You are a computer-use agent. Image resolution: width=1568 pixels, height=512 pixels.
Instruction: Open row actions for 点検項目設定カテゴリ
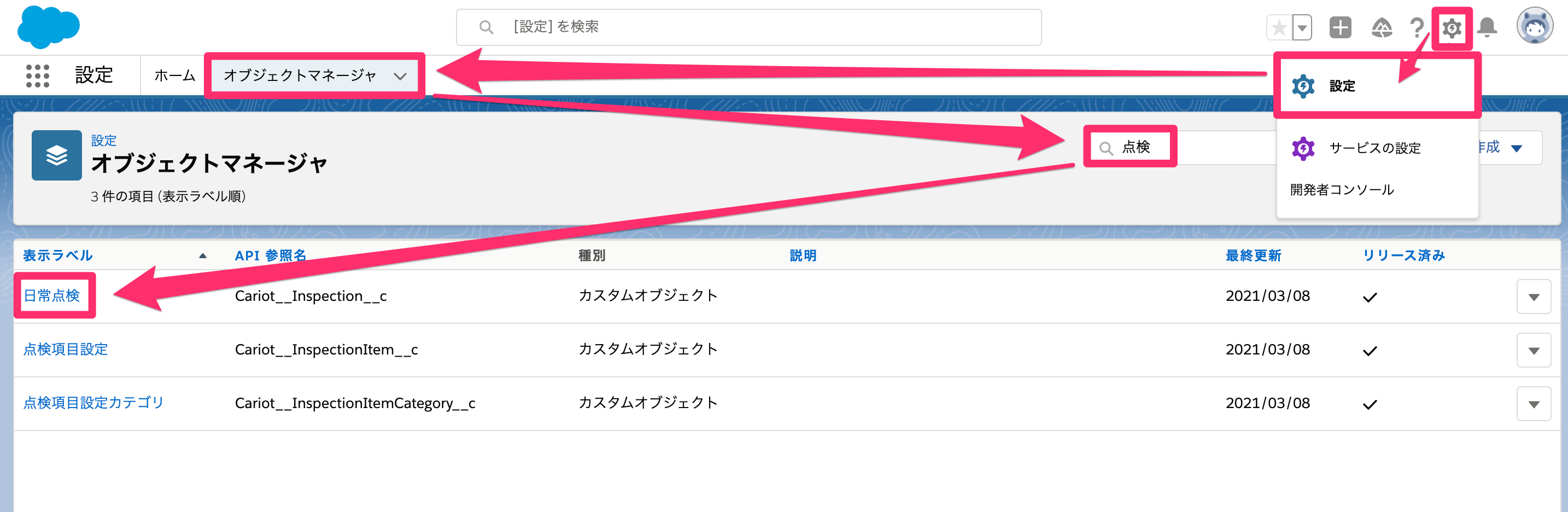click(x=1534, y=404)
